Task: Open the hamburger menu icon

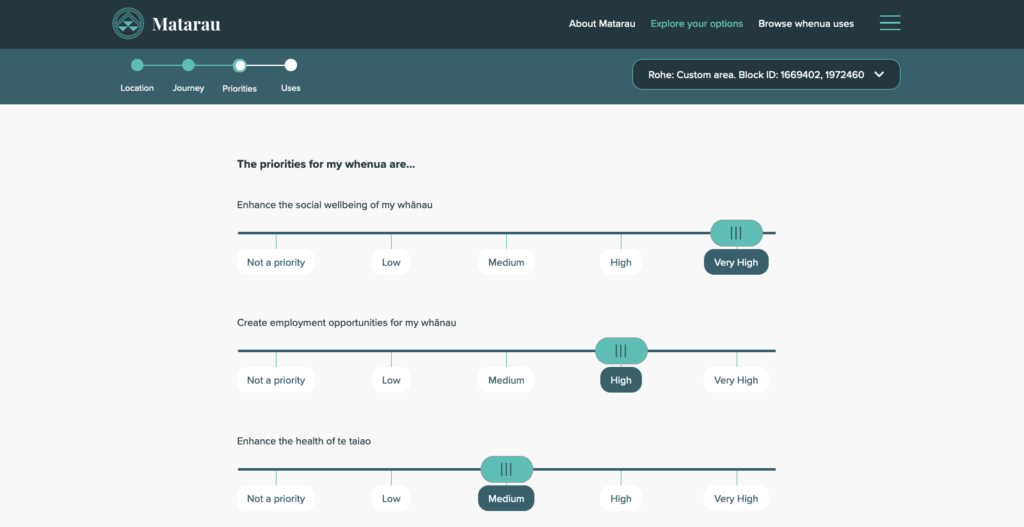Action: pyautogui.click(x=889, y=23)
